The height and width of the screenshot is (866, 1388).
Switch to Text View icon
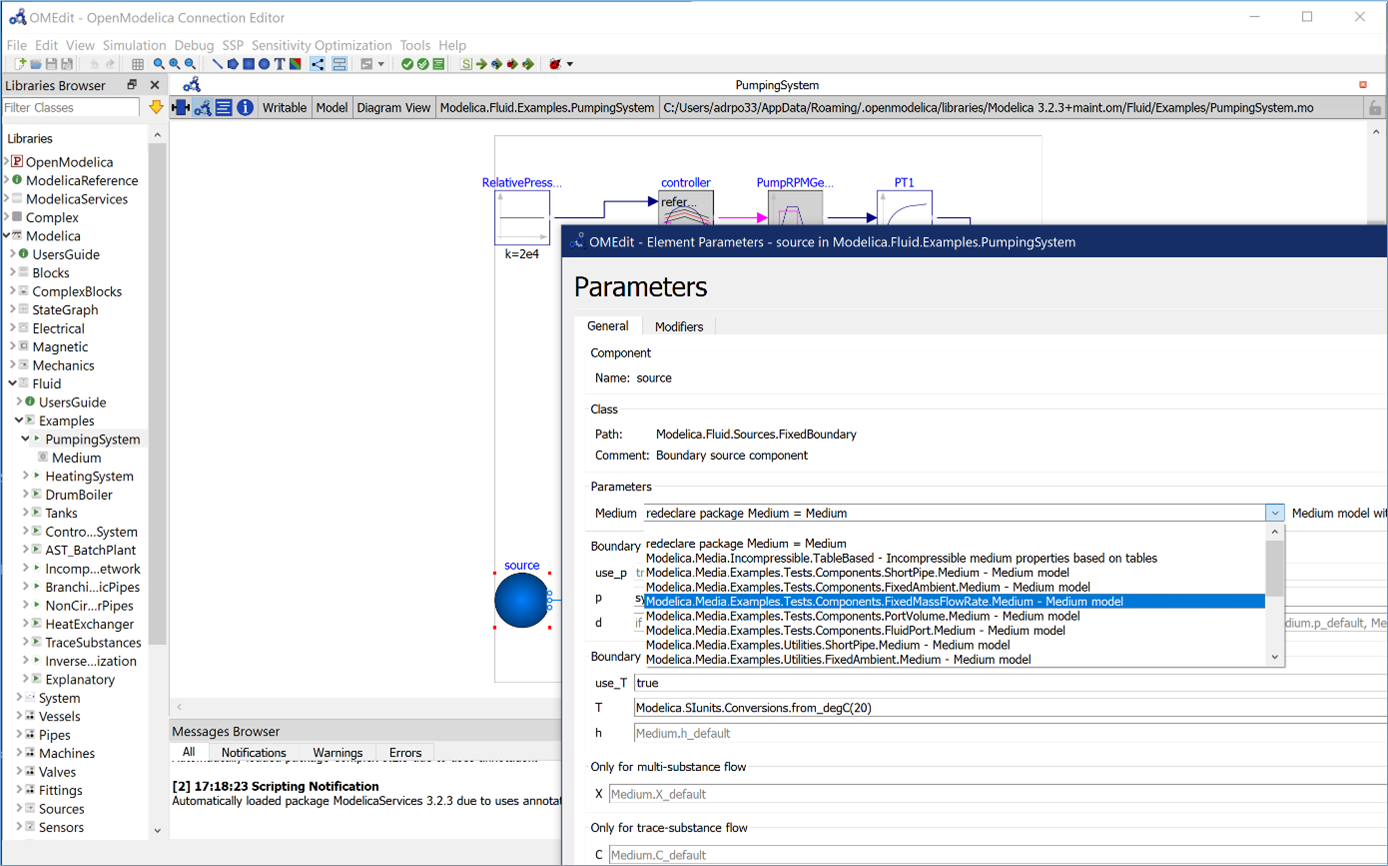point(224,107)
